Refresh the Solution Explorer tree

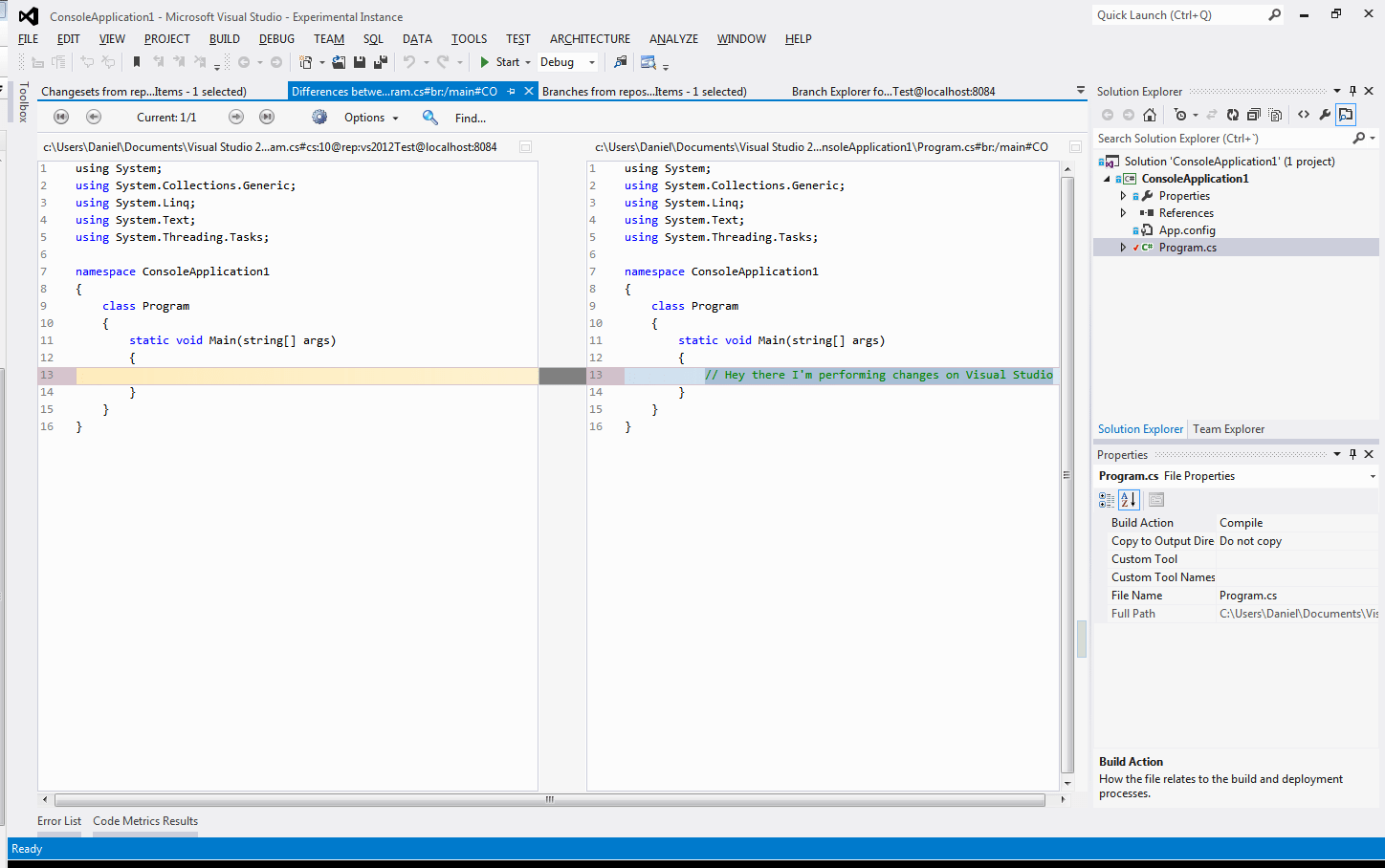(1233, 115)
